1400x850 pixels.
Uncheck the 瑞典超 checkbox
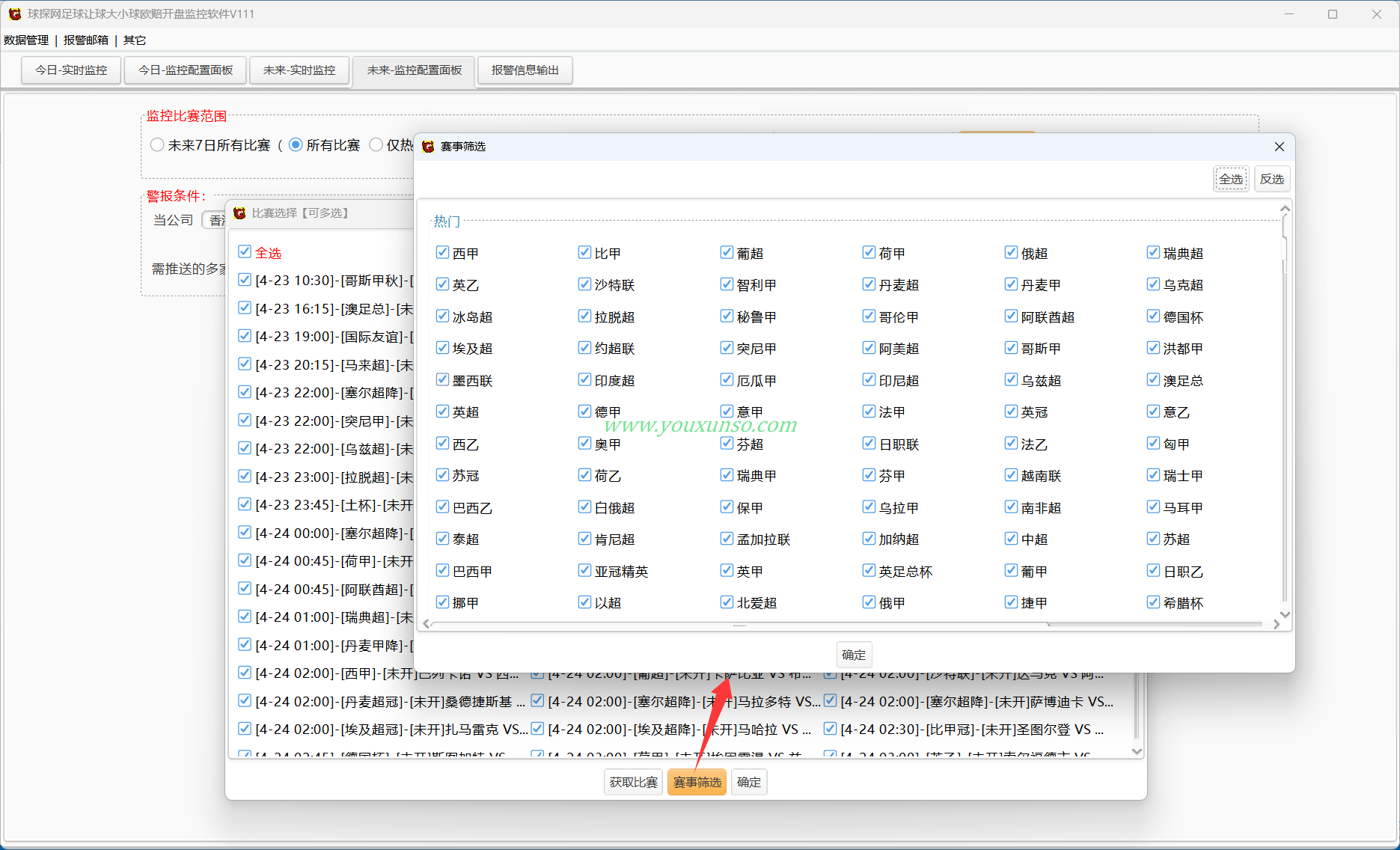1153,253
